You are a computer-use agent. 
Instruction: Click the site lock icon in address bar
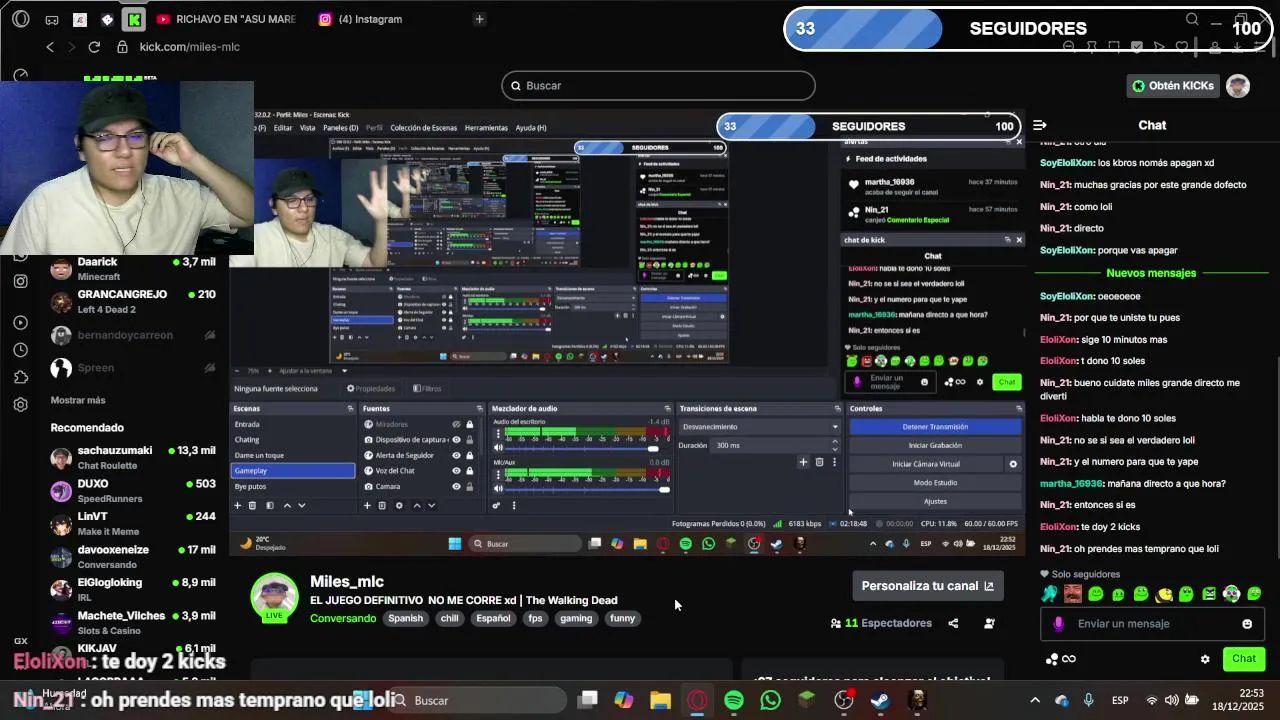coord(122,47)
